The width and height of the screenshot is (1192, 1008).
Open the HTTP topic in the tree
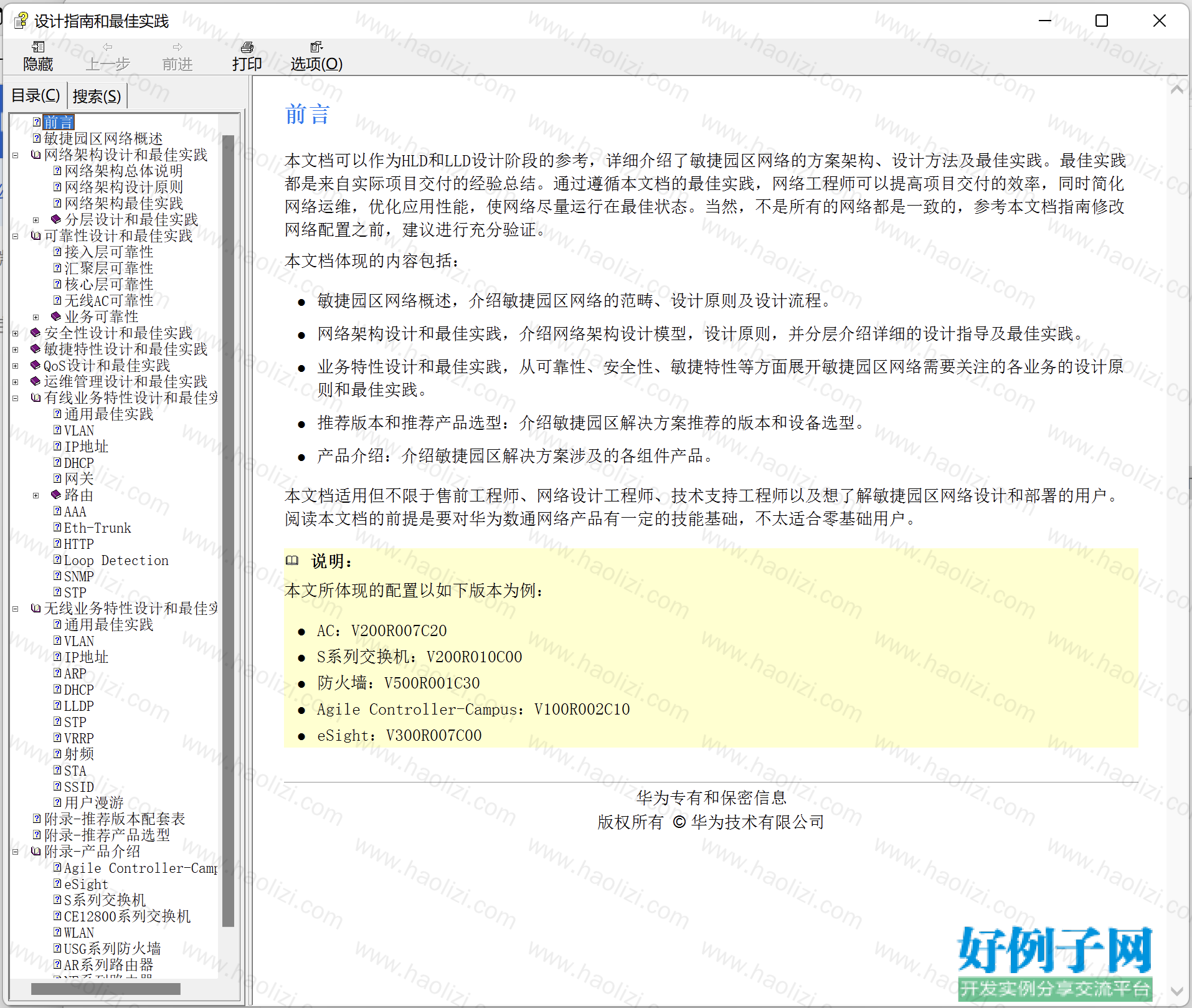[79, 544]
